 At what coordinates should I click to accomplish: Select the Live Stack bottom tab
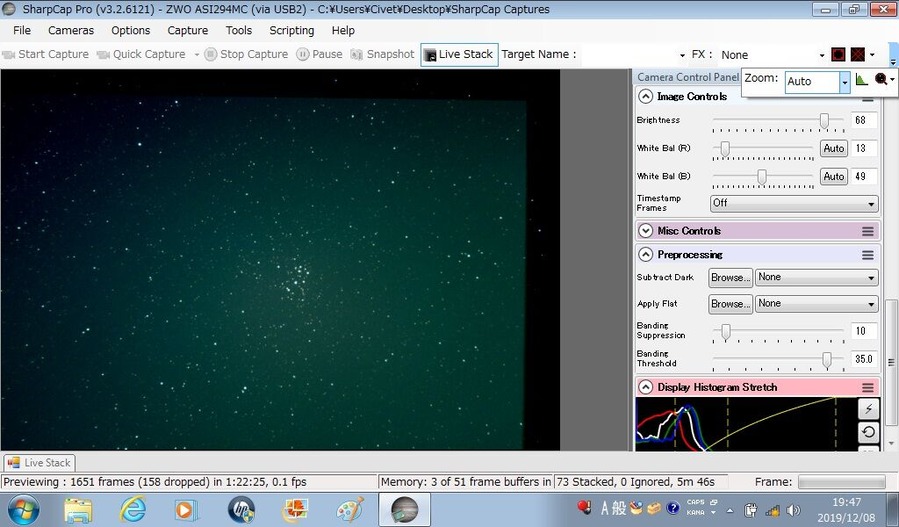[40, 463]
